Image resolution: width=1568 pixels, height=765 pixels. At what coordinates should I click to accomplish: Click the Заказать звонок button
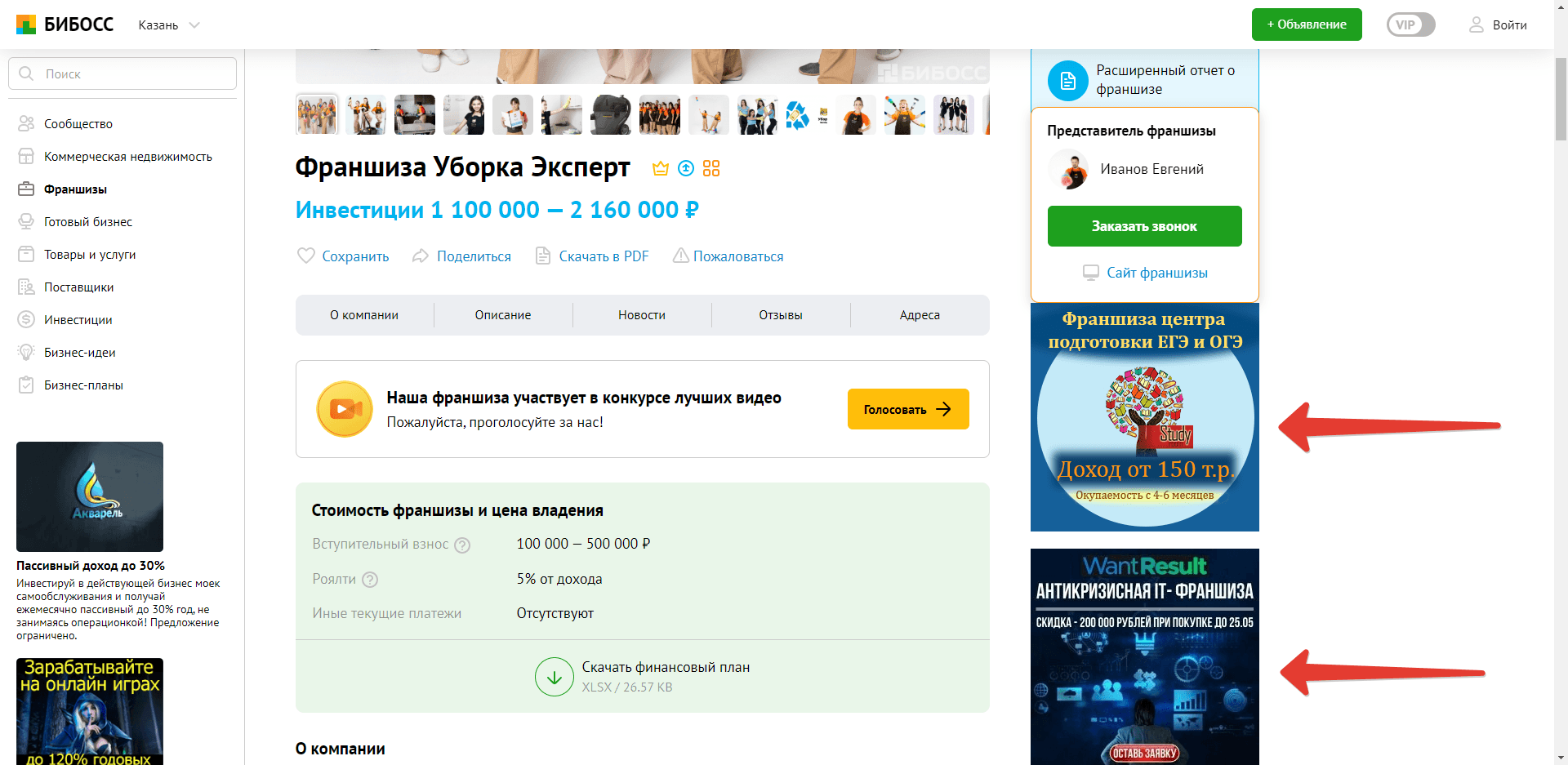[x=1145, y=226]
